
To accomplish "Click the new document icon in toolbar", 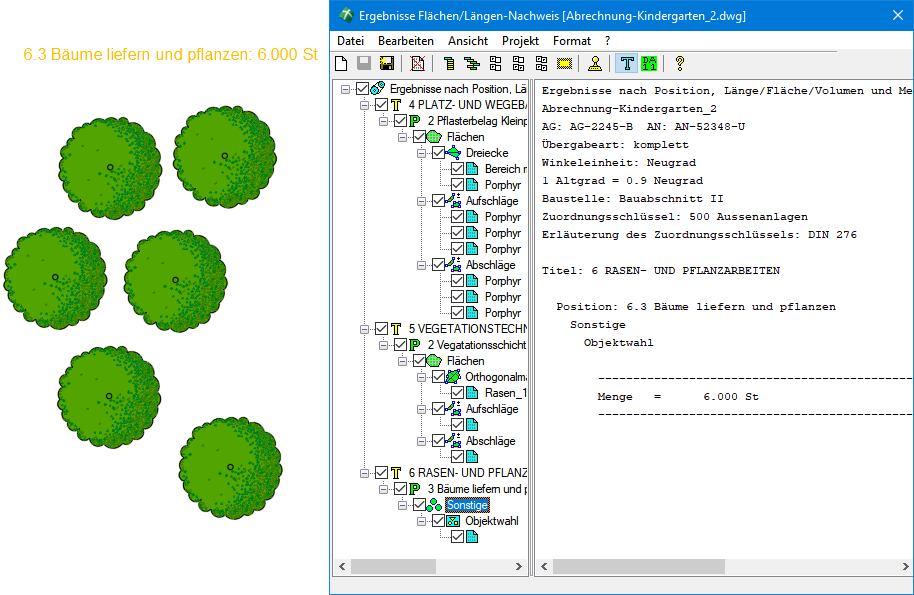I will point(342,64).
